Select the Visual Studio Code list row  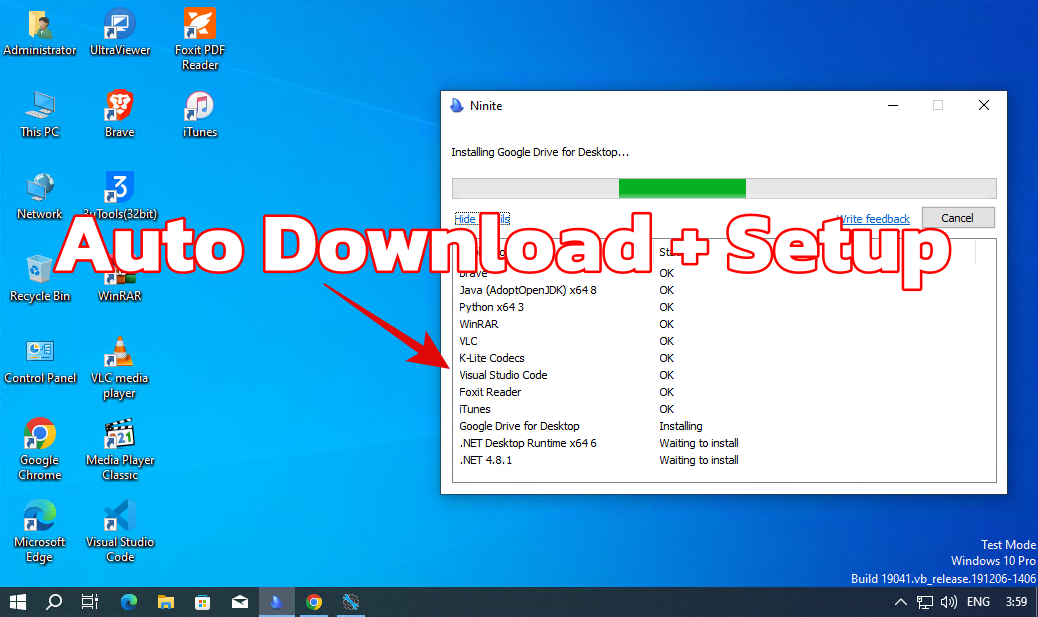point(724,375)
